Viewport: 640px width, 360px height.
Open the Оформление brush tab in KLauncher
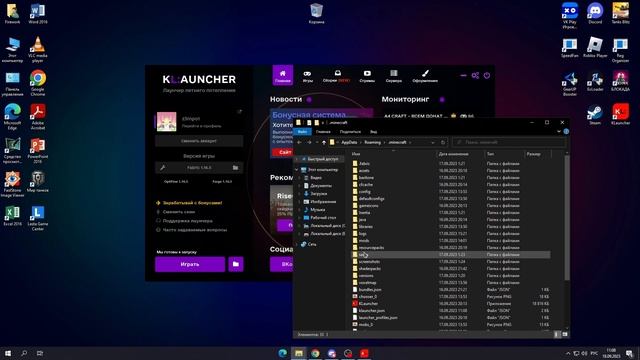pyautogui.click(x=425, y=76)
